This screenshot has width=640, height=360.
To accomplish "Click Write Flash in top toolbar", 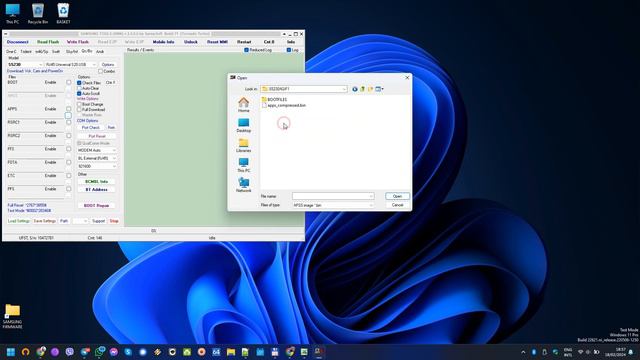I will pyautogui.click(x=78, y=42).
